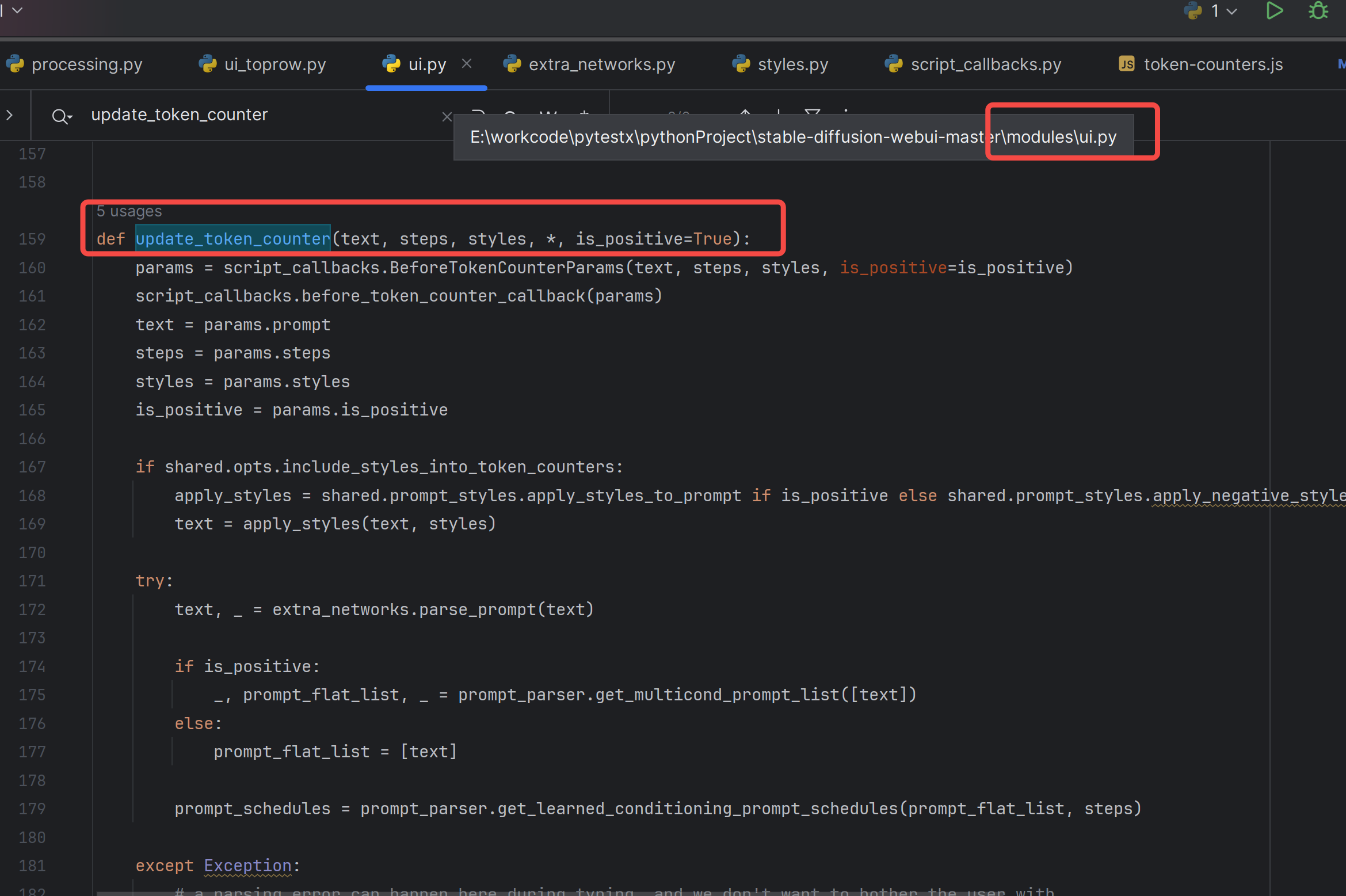
Task: Click apply_styles(text, styles) on line 169
Action: click(369, 524)
